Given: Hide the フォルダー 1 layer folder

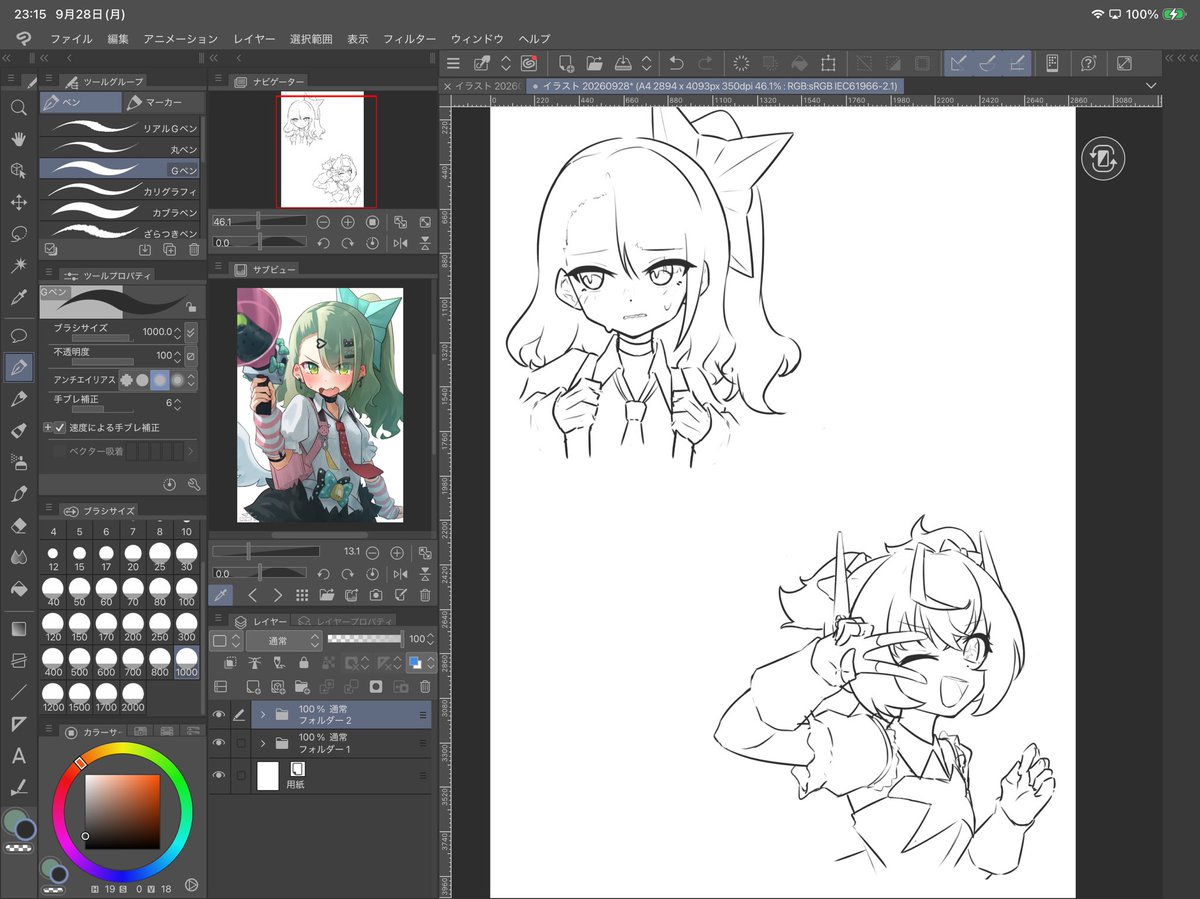Looking at the screenshot, I should (x=219, y=743).
